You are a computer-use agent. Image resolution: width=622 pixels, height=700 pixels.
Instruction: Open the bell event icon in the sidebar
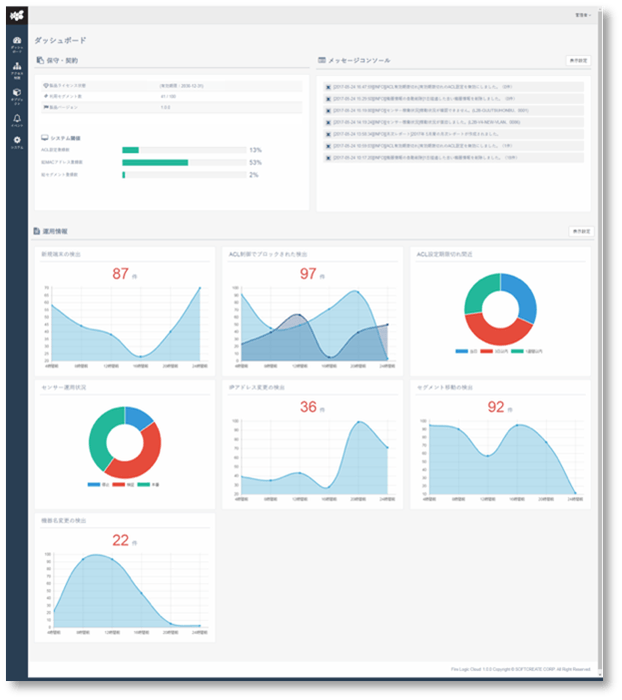pos(16,119)
